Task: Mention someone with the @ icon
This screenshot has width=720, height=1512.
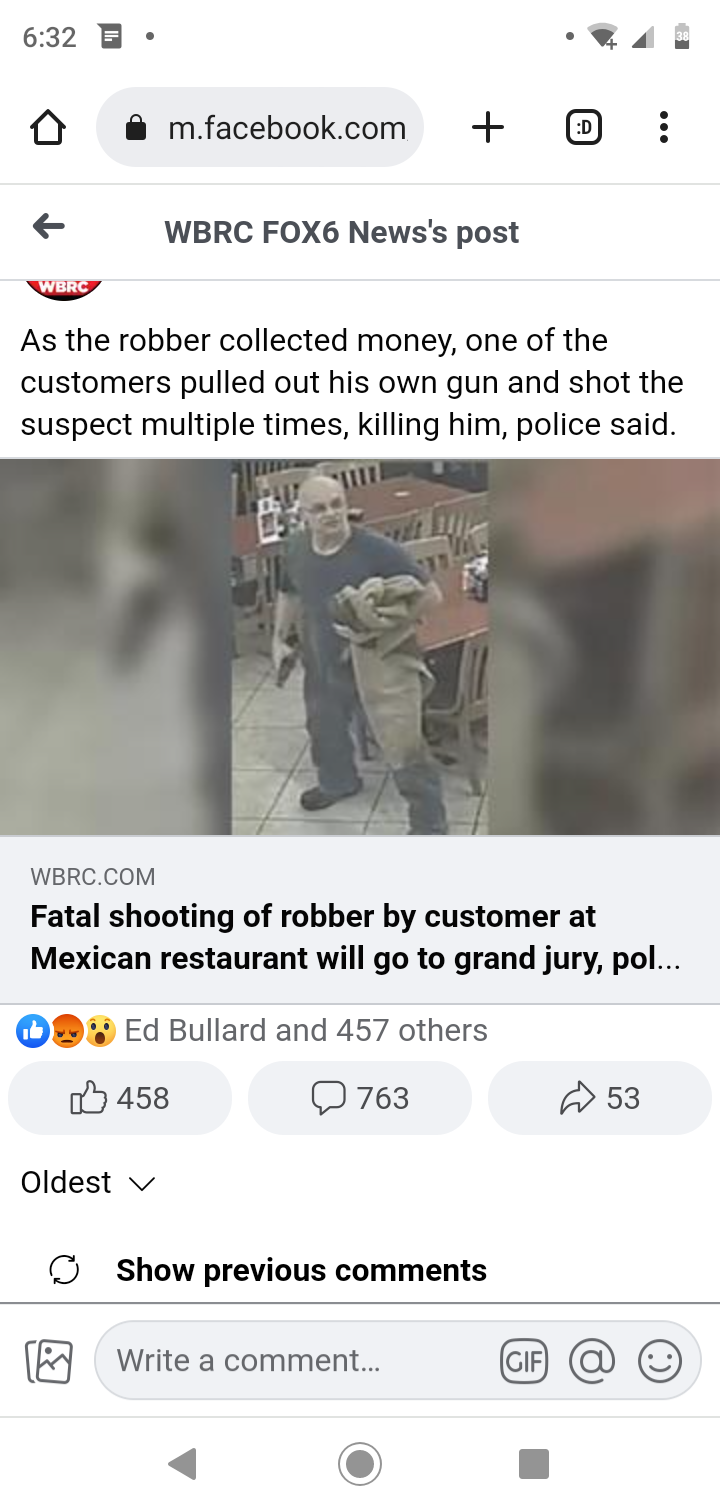Action: [x=592, y=1361]
